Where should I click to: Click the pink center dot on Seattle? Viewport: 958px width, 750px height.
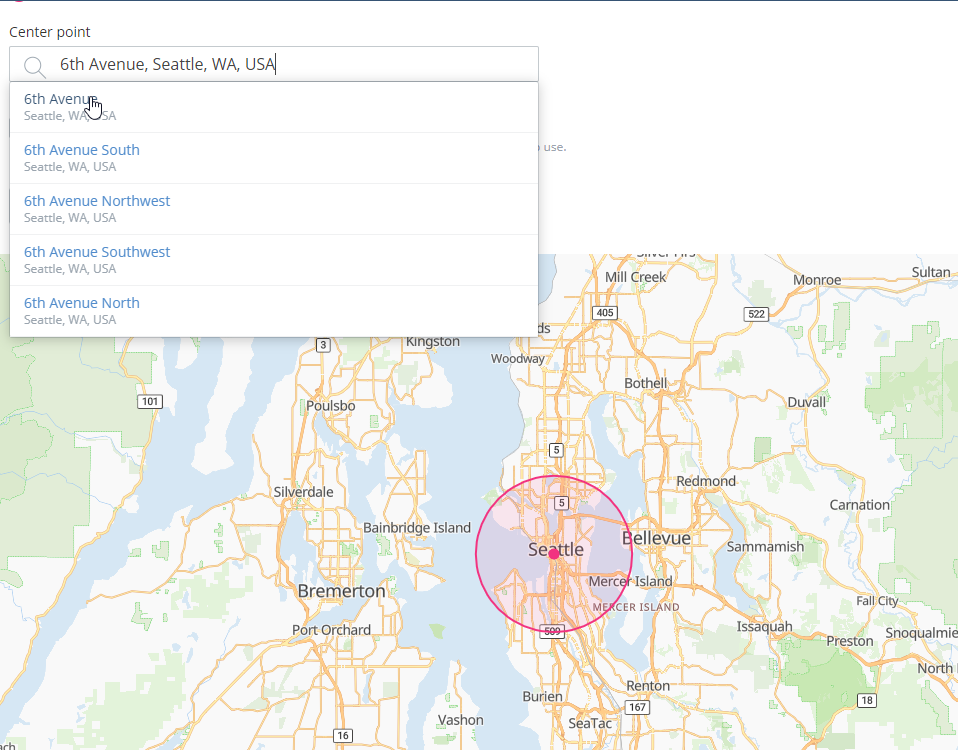(x=554, y=554)
